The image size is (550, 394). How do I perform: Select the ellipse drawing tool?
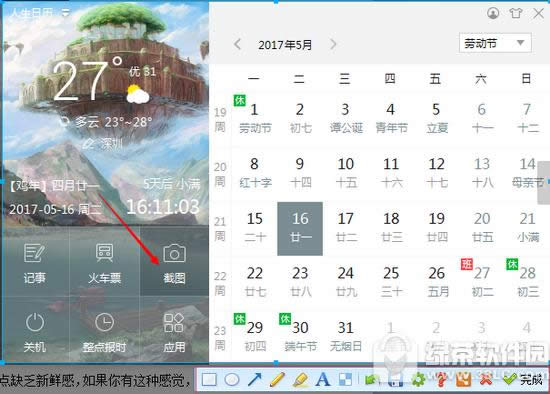(232, 380)
